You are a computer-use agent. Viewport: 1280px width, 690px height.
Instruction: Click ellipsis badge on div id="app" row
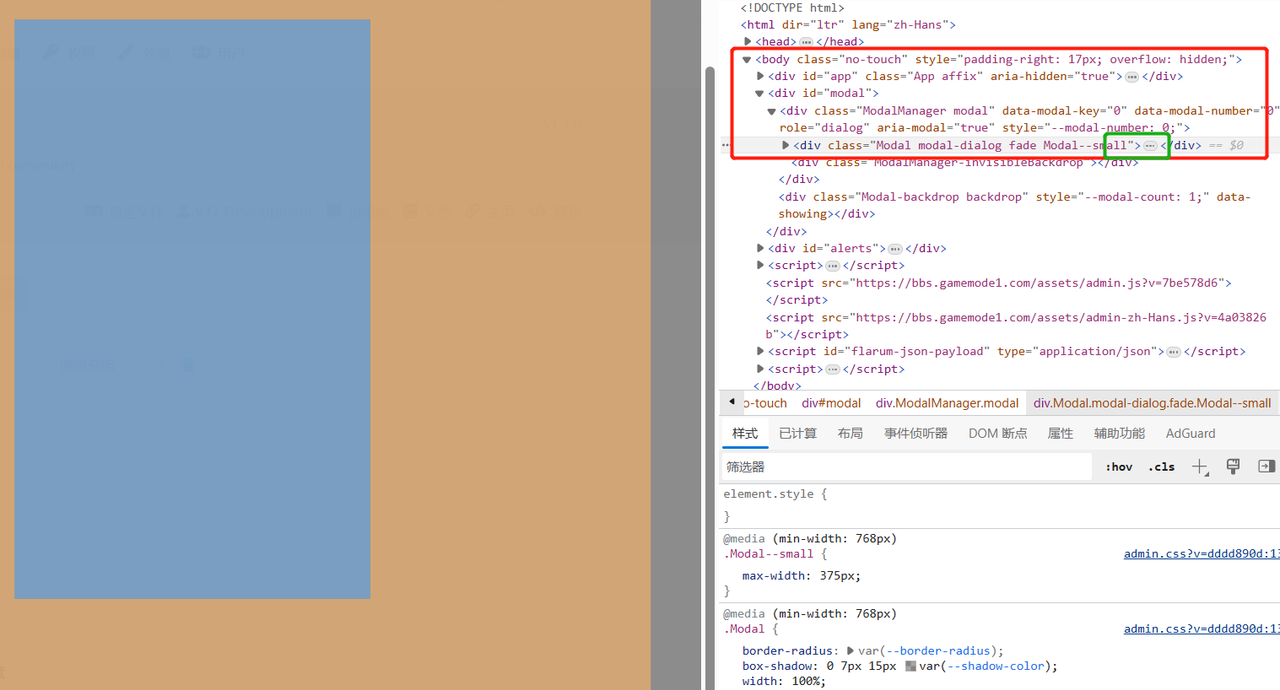tap(1132, 77)
